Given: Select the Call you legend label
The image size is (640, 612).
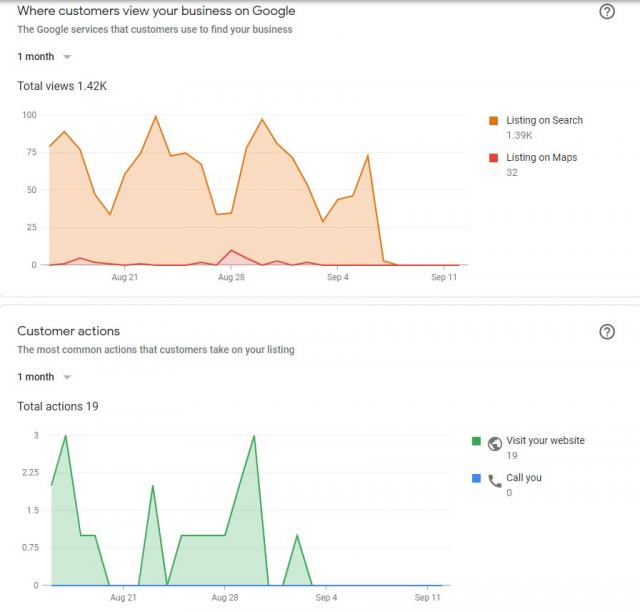Looking at the screenshot, I should click(524, 478).
